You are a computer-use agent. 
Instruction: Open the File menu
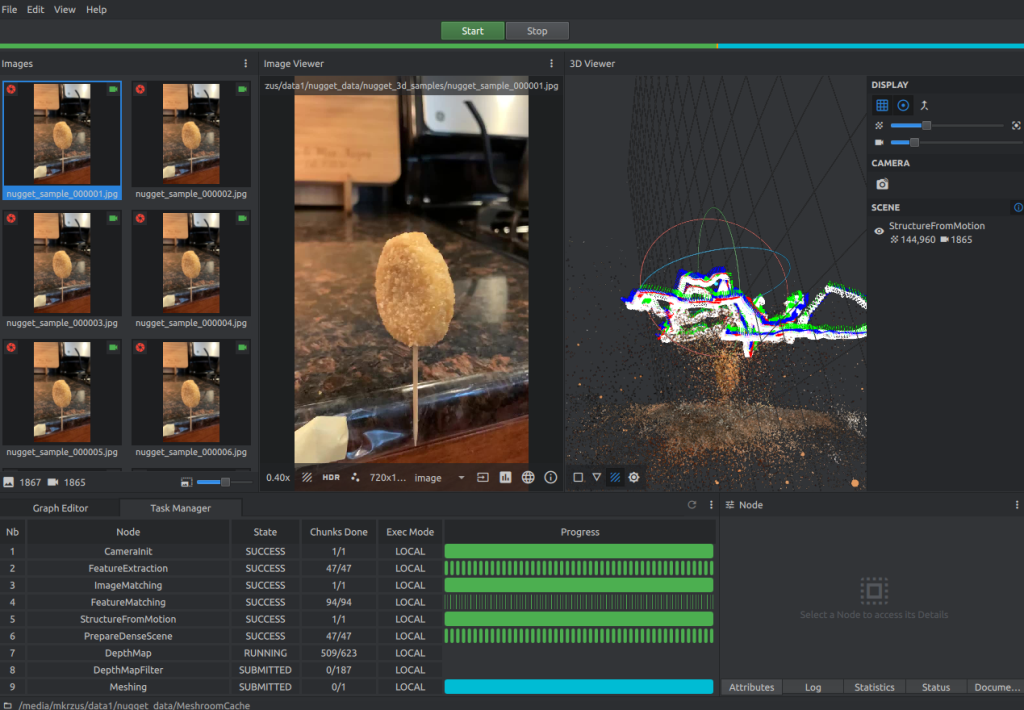tap(9, 9)
